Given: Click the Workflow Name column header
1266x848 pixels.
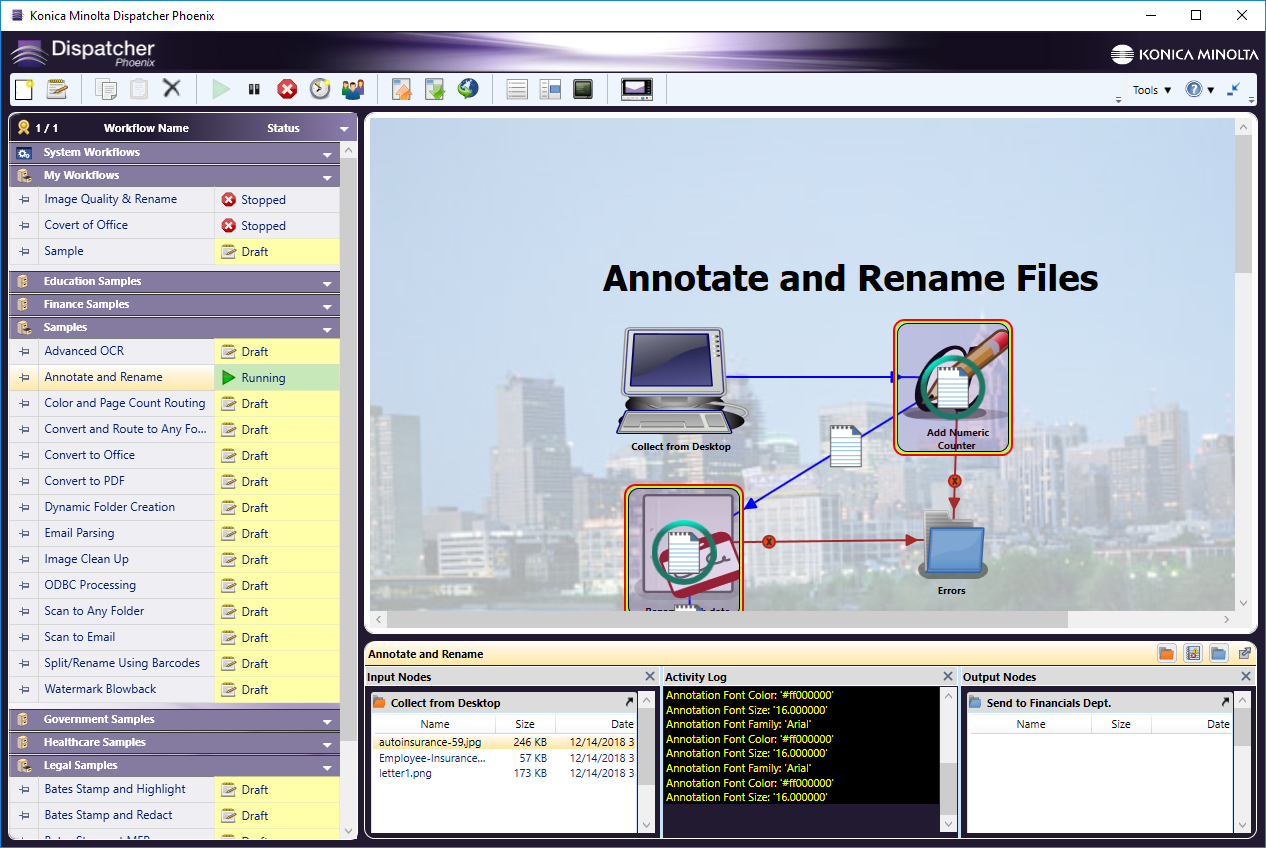Looking at the screenshot, I should tap(146, 128).
